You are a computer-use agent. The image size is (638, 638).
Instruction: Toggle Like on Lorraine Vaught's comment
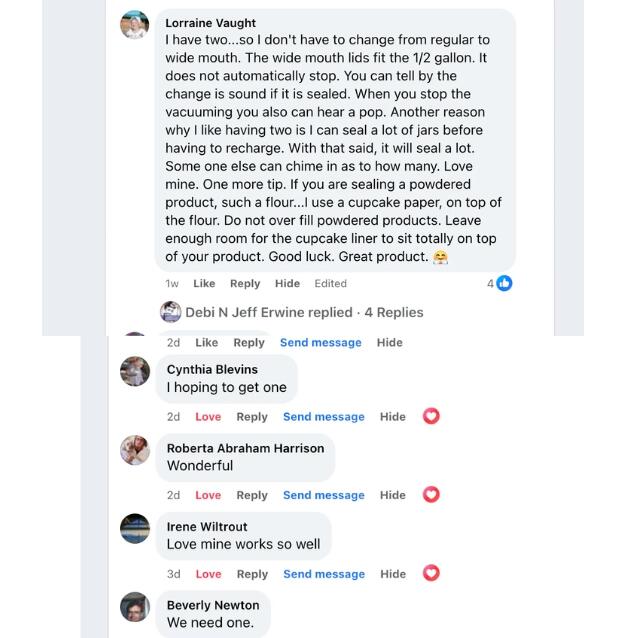[204, 284]
